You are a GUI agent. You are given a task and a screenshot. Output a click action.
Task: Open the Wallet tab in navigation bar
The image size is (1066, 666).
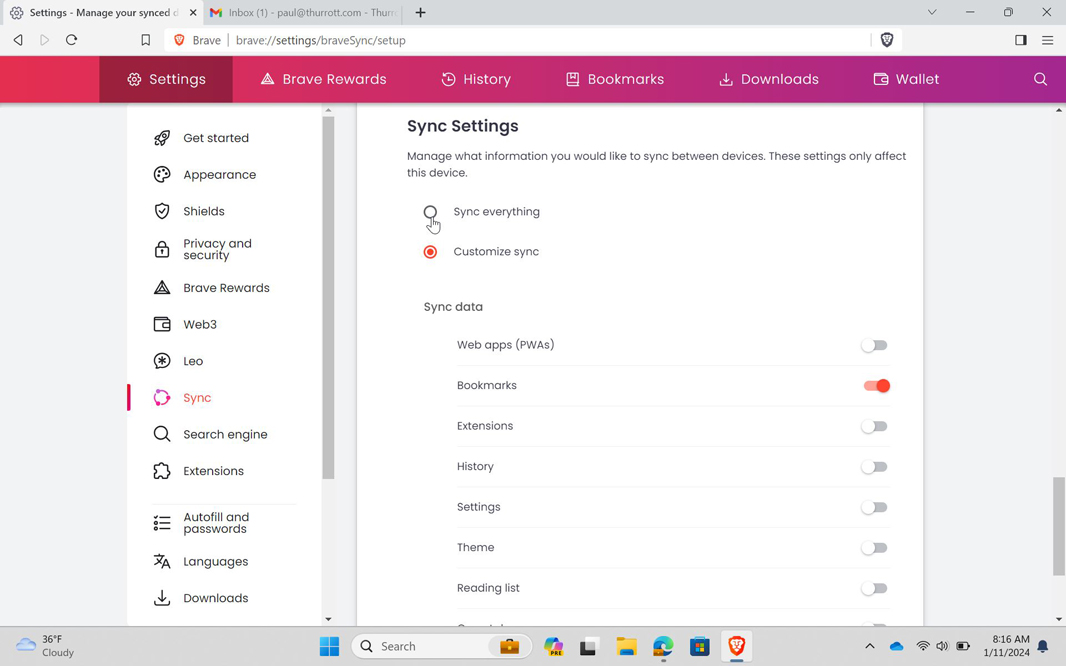(x=906, y=79)
